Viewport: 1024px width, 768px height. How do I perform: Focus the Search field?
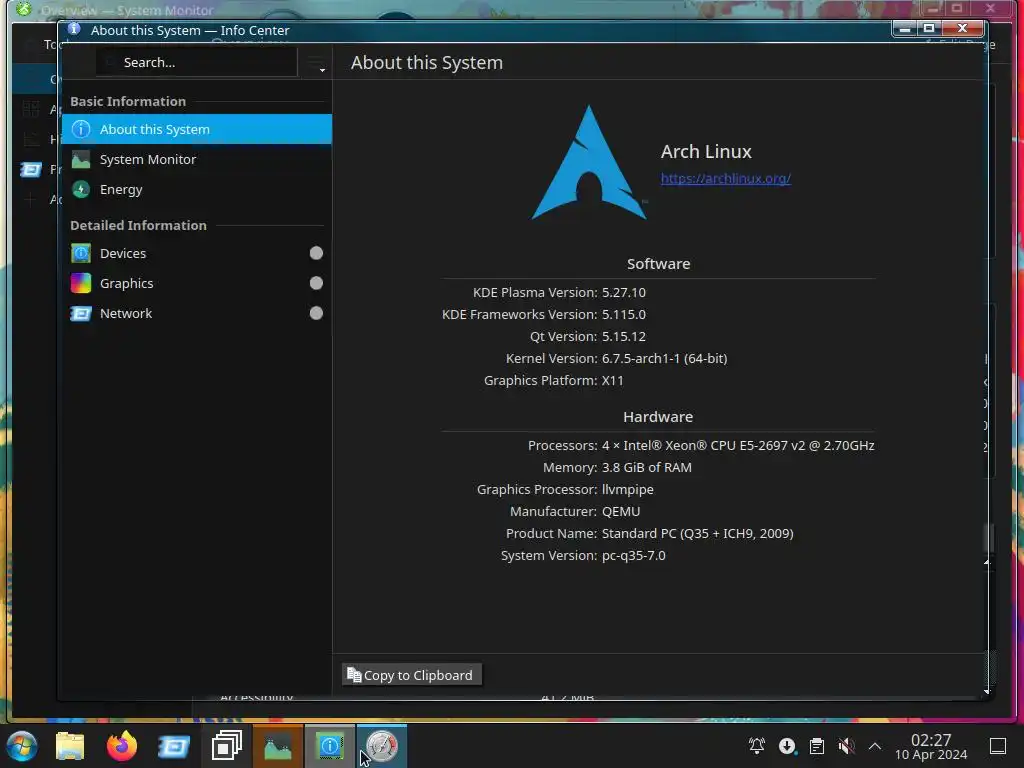coord(197,63)
